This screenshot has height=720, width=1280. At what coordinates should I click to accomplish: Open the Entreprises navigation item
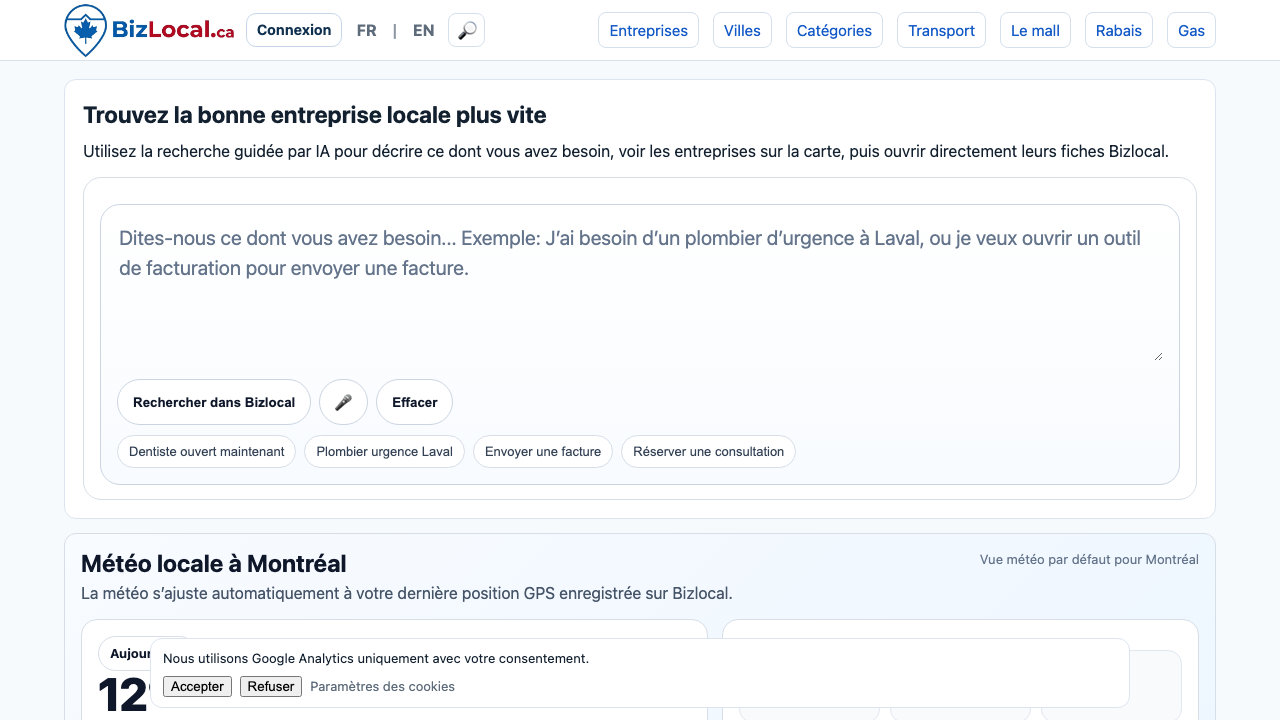pyautogui.click(x=648, y=30)
